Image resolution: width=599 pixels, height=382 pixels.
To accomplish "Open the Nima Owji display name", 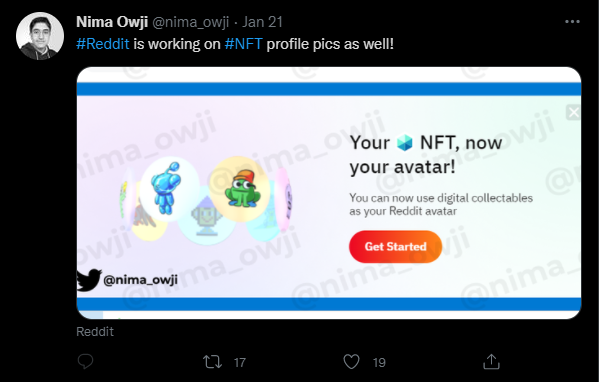I will coord(112,22).
